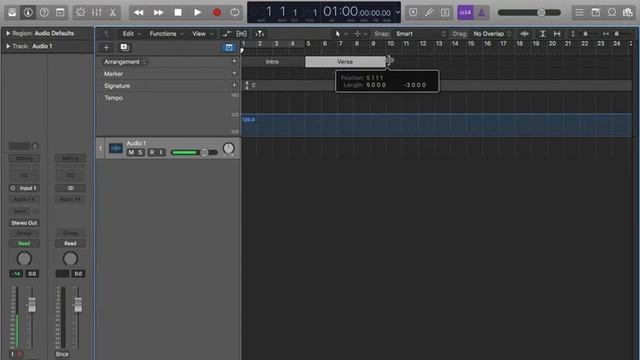Add an arrangement marker with plus
This screenshot has height=360, width=640.
(x=234, y=61)
